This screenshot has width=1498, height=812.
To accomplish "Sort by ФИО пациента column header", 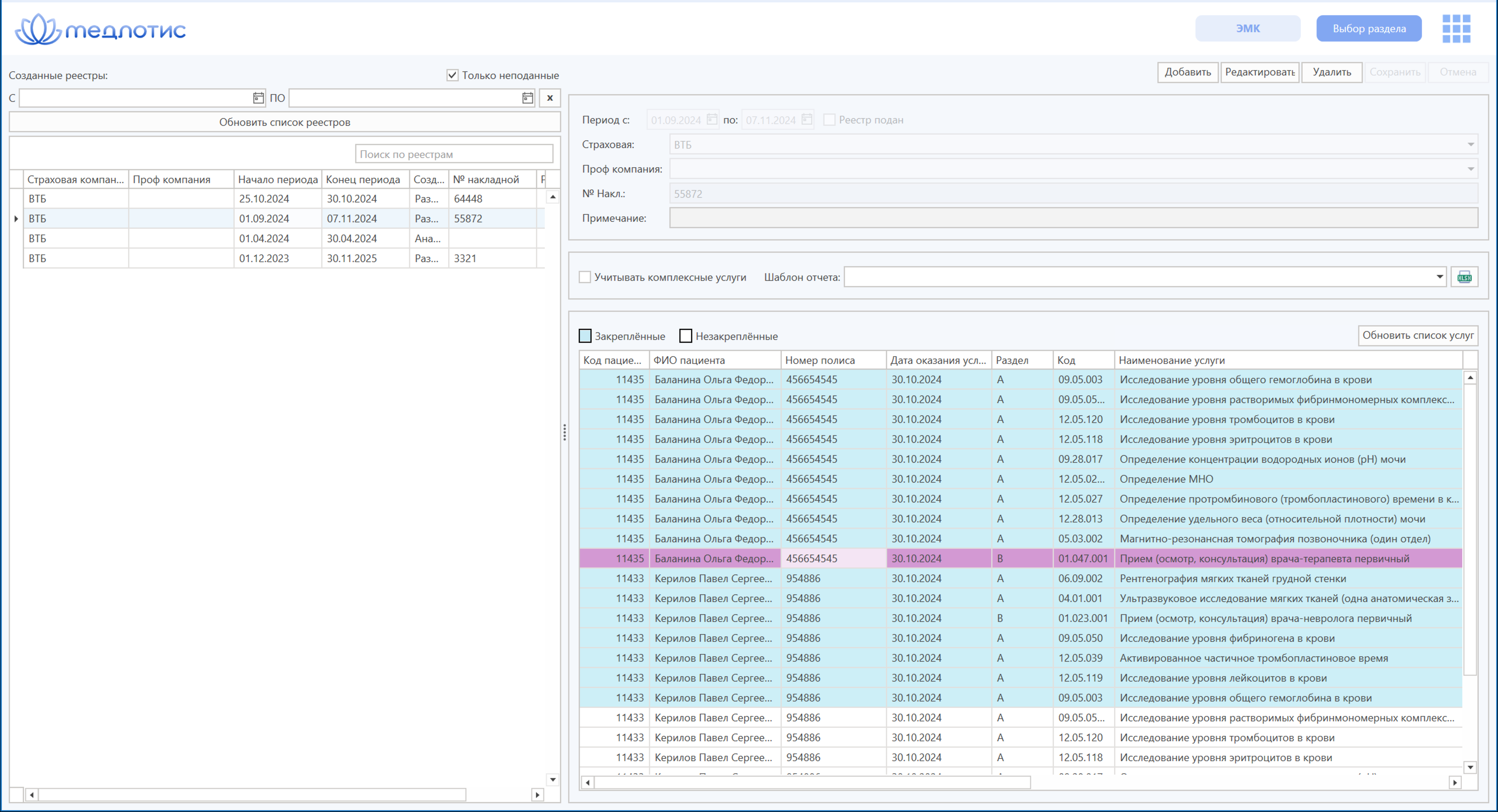I will (715, 360).
